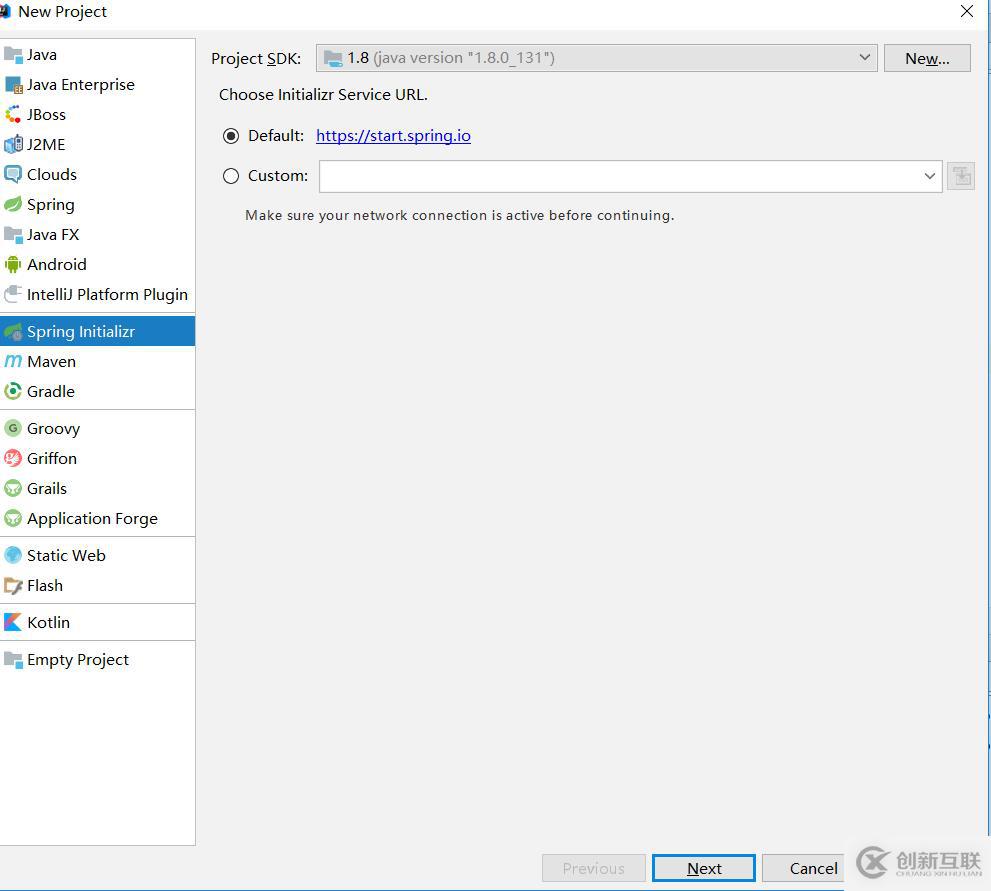Choose the Groovy list entry text

pos(54,428)
